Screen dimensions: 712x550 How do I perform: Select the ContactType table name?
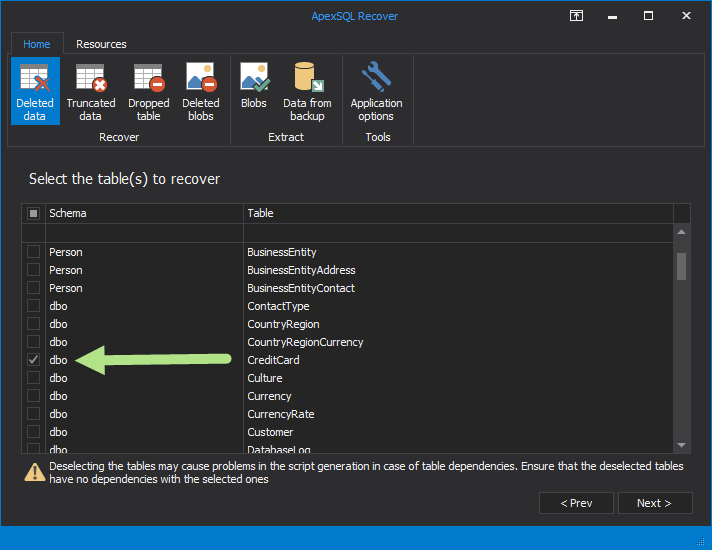pyautogui.click(x=278, y=307)
